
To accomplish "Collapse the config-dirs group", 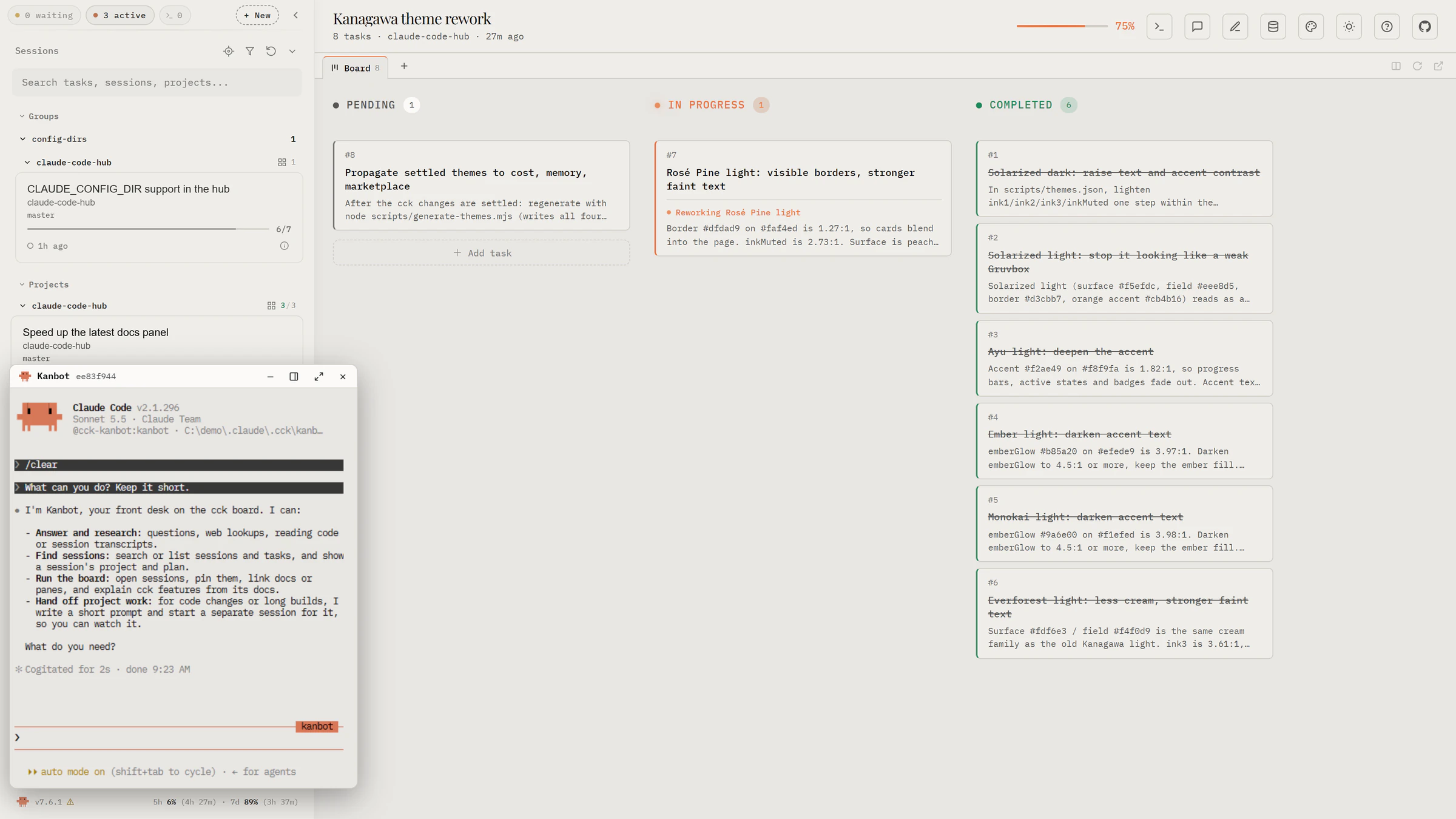I will pos(53,139).
